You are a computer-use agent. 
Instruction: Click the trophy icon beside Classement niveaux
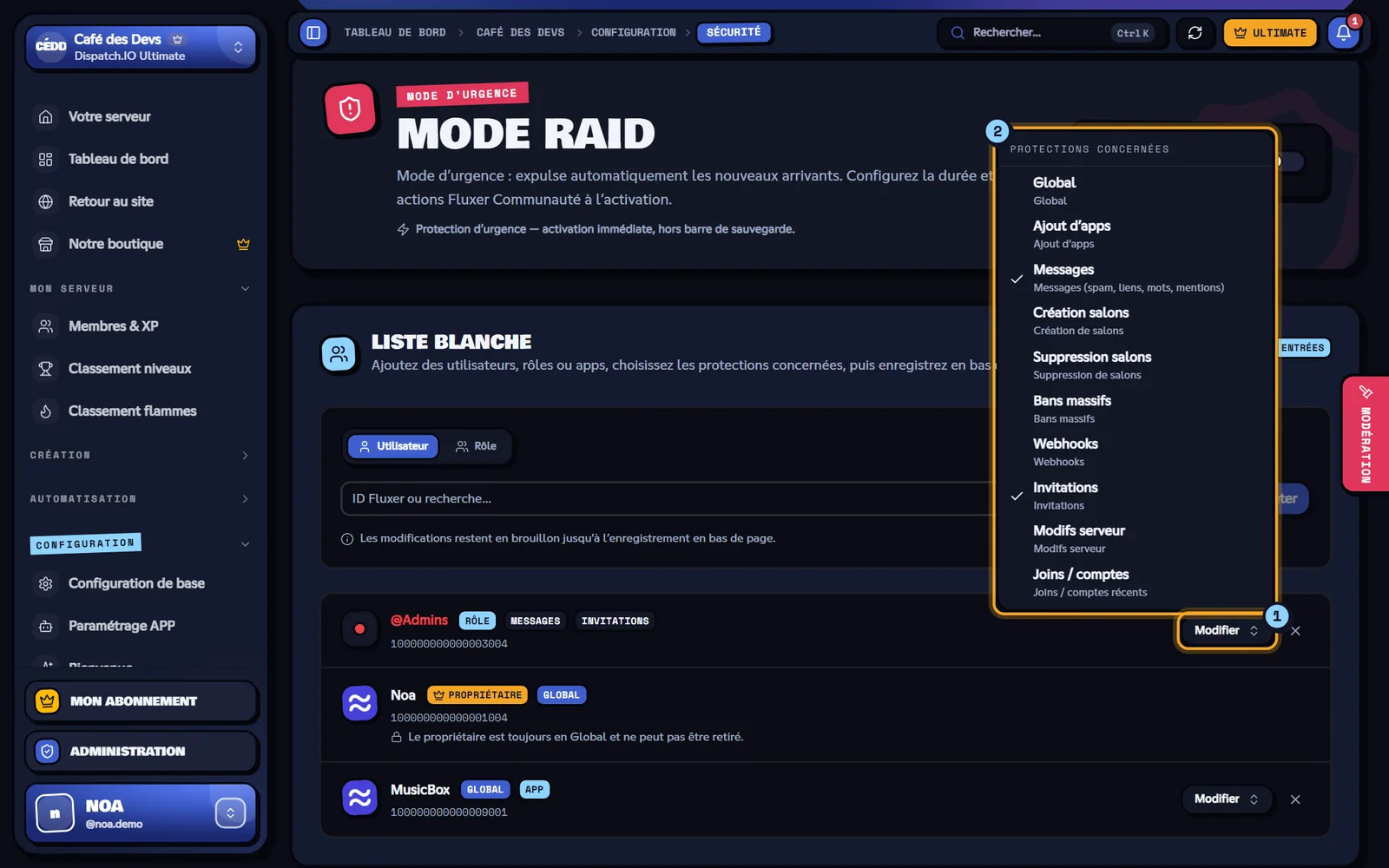[46, 369]
